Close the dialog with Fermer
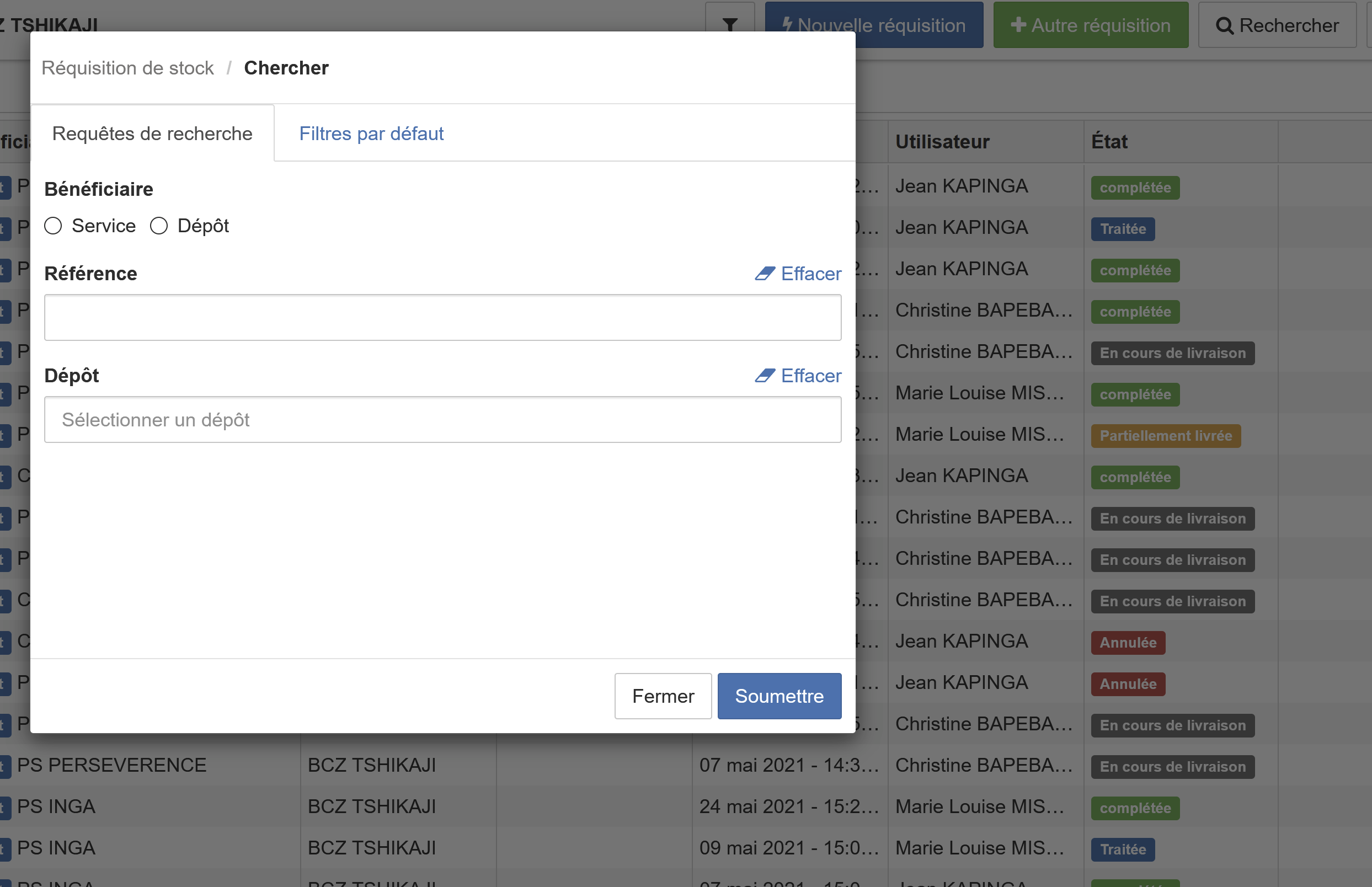The height and width of the screenshot is (887, 1372). tap(663, 696)
